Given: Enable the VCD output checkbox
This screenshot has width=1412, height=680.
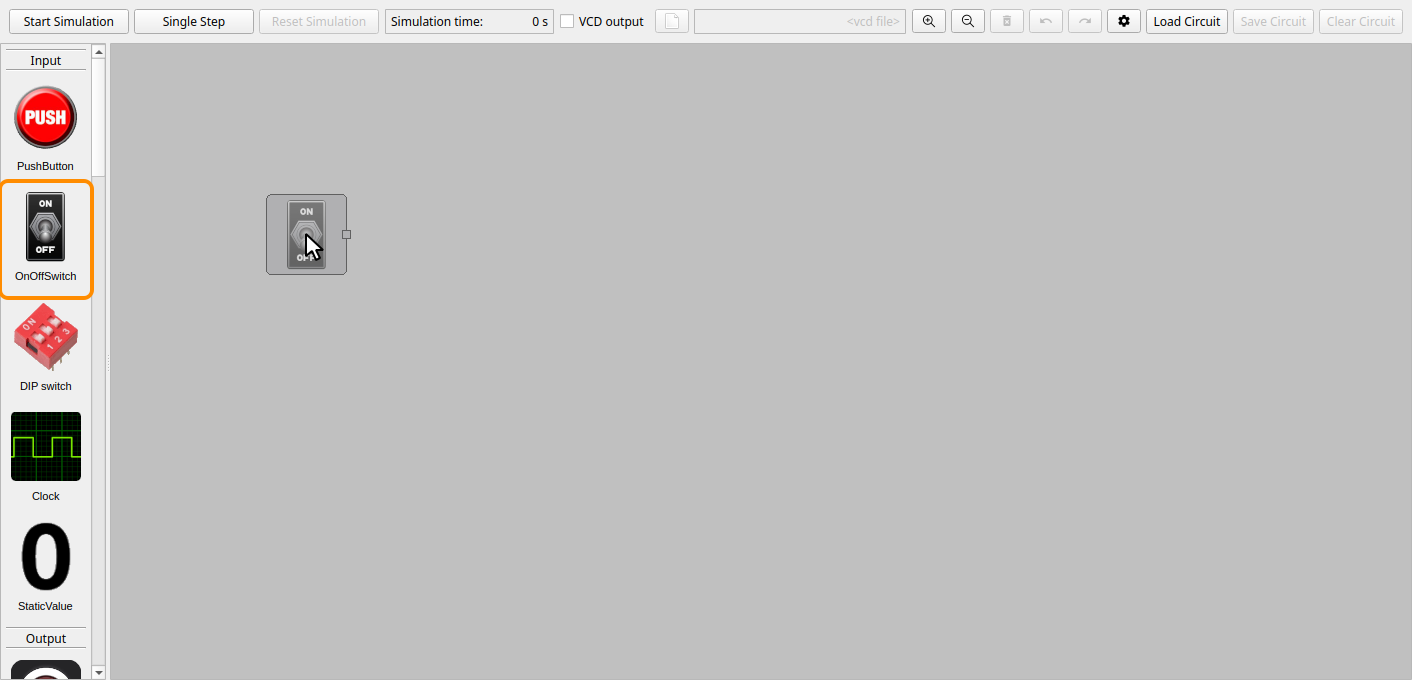Looking at the screenshot, I should tap(567, 21).
